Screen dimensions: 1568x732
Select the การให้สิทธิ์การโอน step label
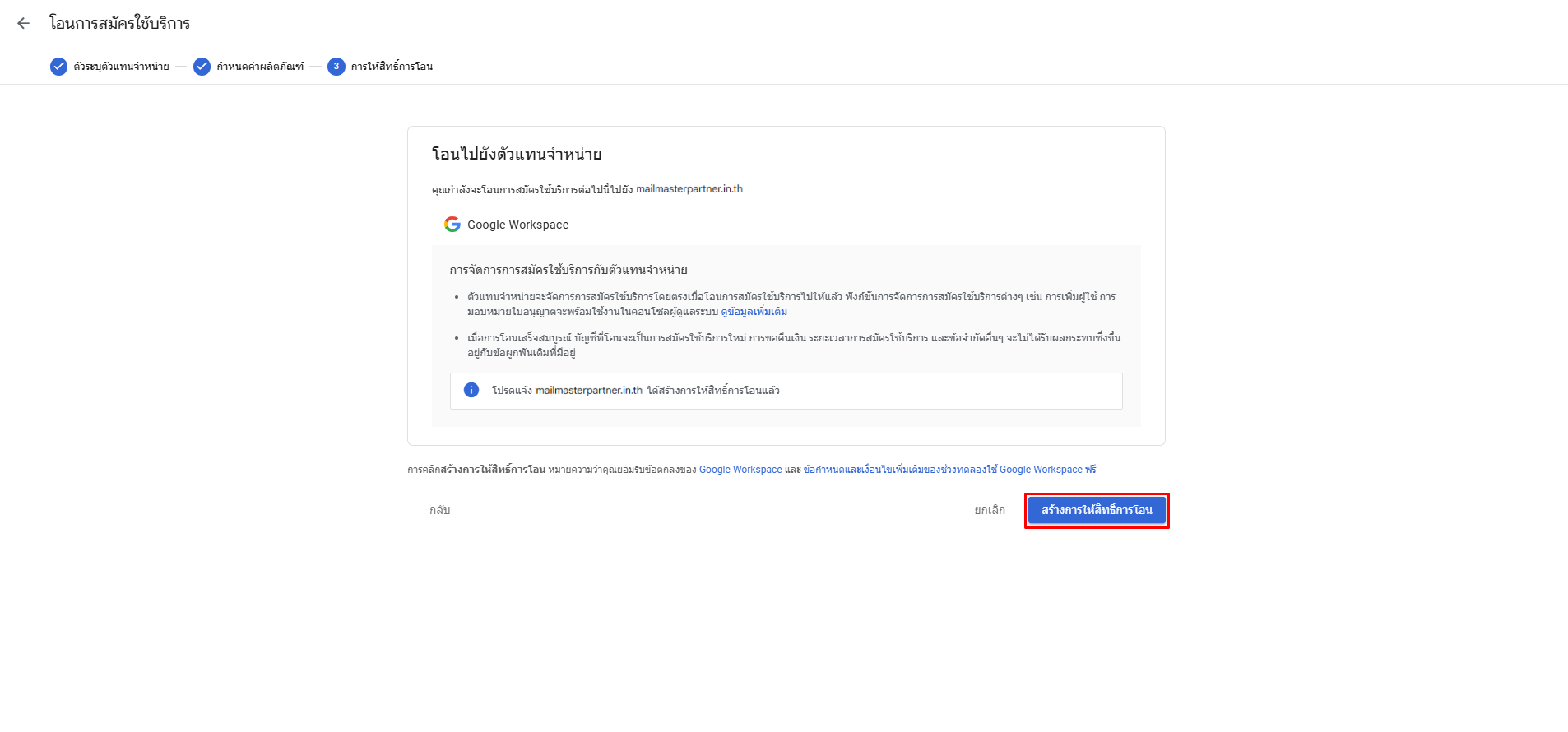point(392,67)
